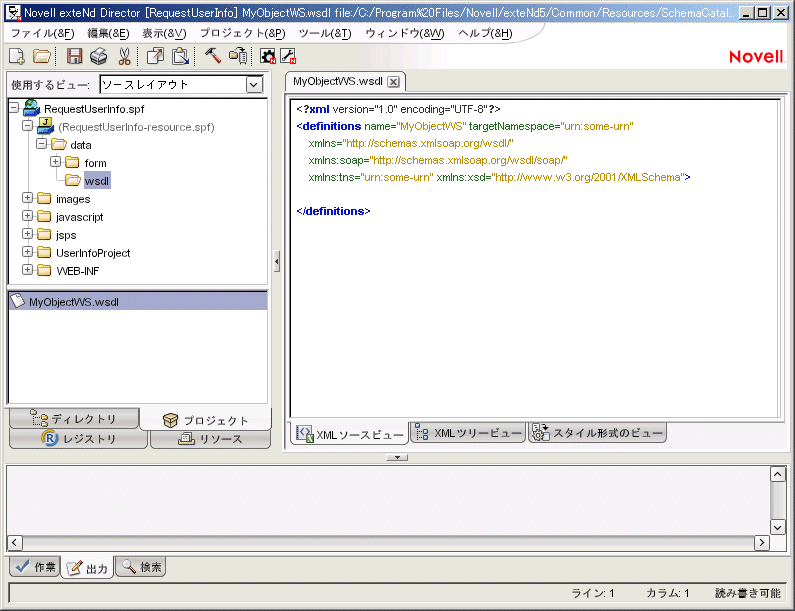Image resolution: width=795 pixels, height=611 pixels.
Task: Expand the jsps folder
Action: (x=28, y=234)
